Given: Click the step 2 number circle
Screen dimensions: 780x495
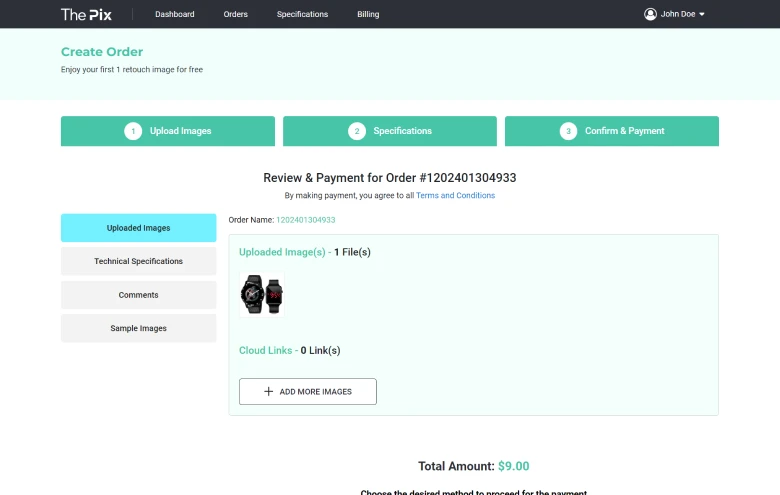Looking at the screenshot, I should pyautogui.click(x=357, y=131).
